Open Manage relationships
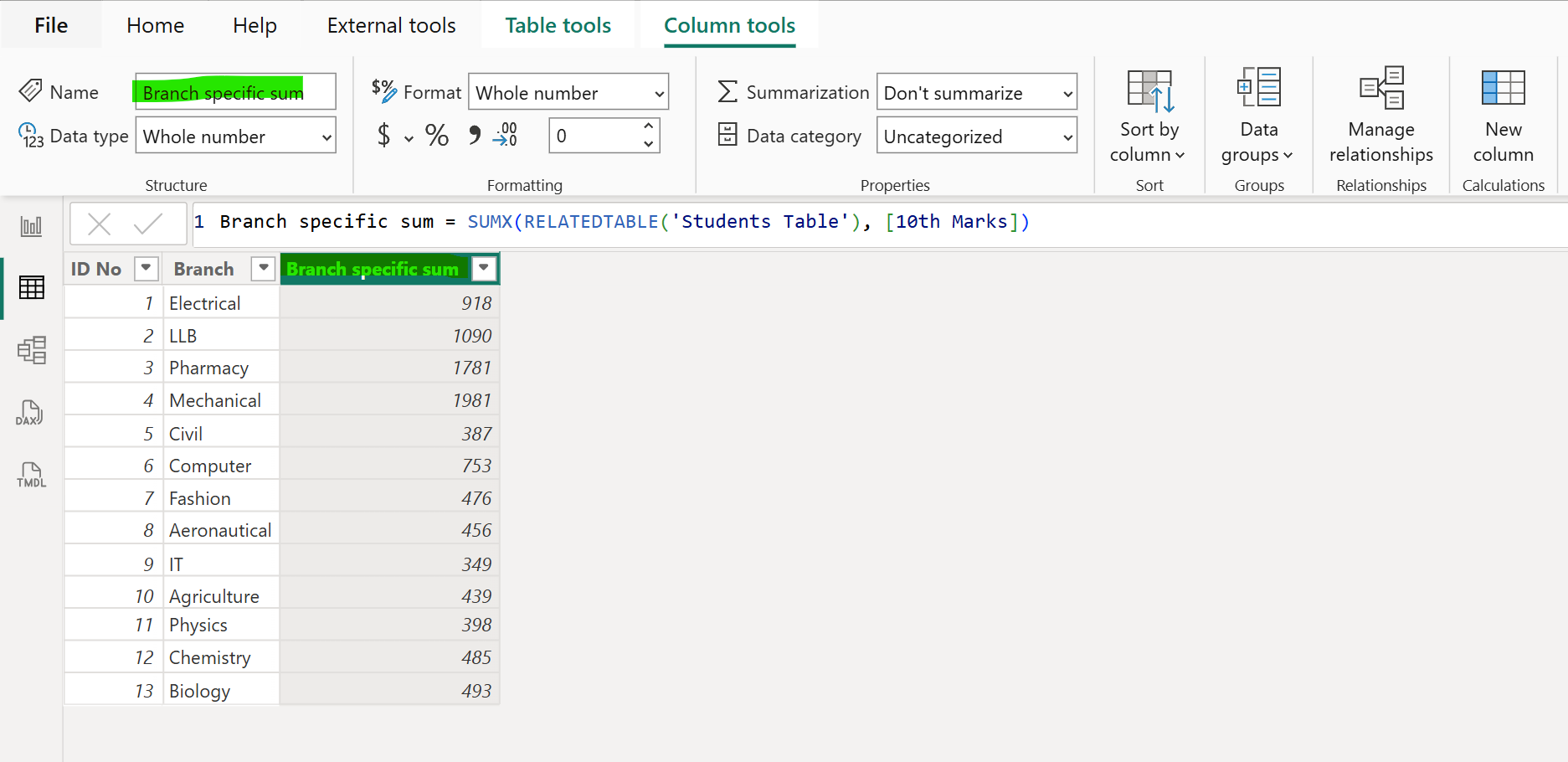This screenshot has width=1568, height=762. tap(1380, 117)
